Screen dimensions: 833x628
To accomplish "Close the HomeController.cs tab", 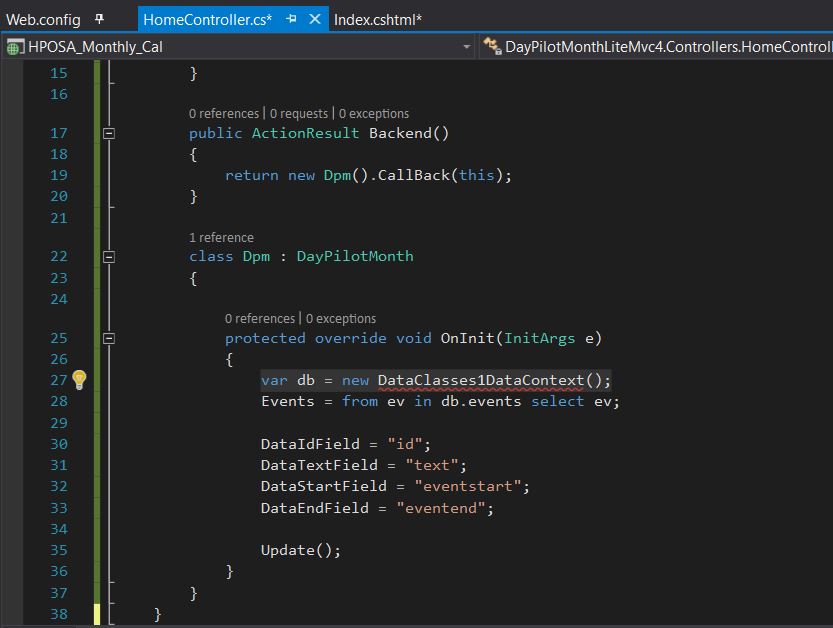I will click(314, 19).
